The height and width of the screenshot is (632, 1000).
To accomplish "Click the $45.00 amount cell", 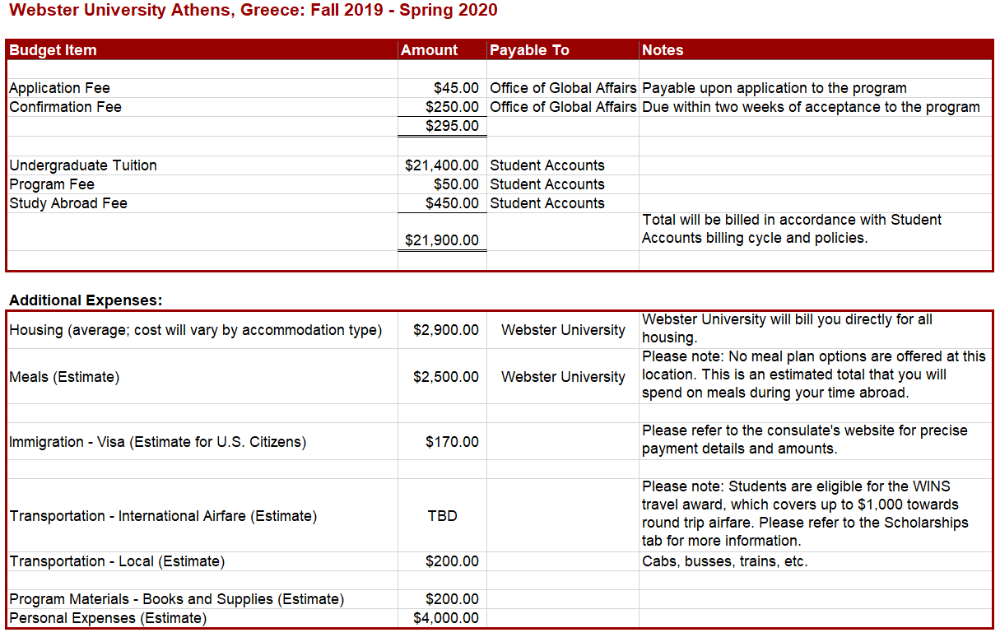I will pos(456,88).
